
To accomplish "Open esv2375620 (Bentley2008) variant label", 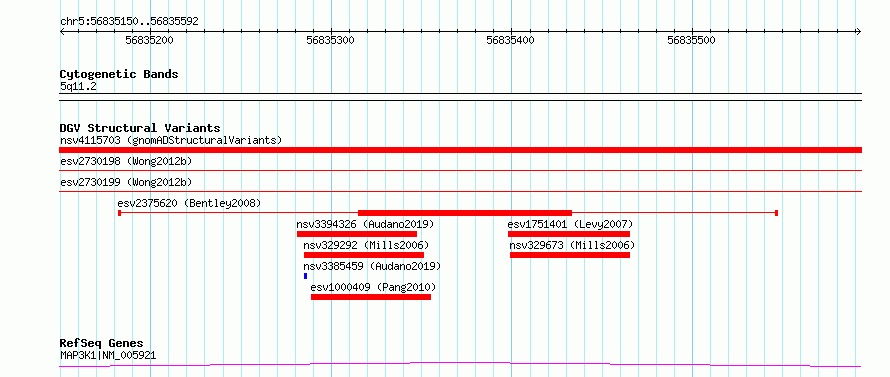I will coord(189,203).
